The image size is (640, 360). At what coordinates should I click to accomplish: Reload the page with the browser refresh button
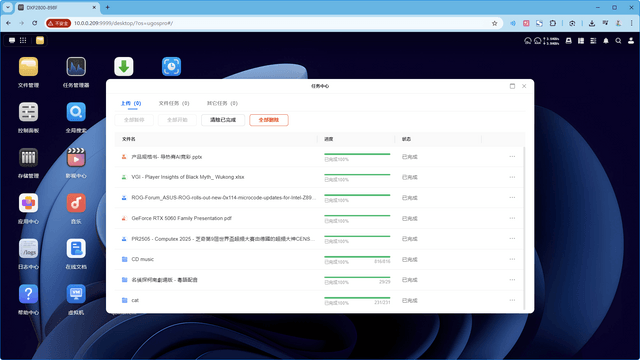tap(35, 23)
